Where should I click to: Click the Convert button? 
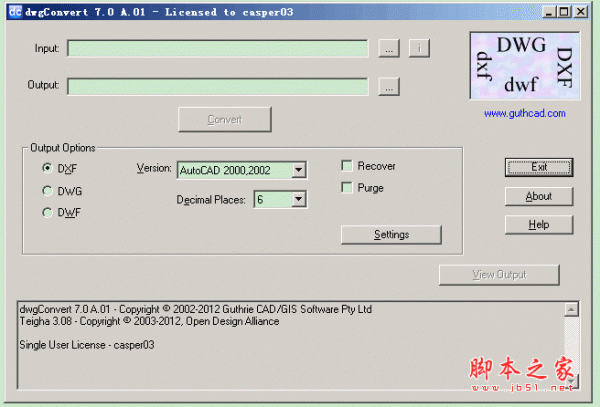point(225,120)
